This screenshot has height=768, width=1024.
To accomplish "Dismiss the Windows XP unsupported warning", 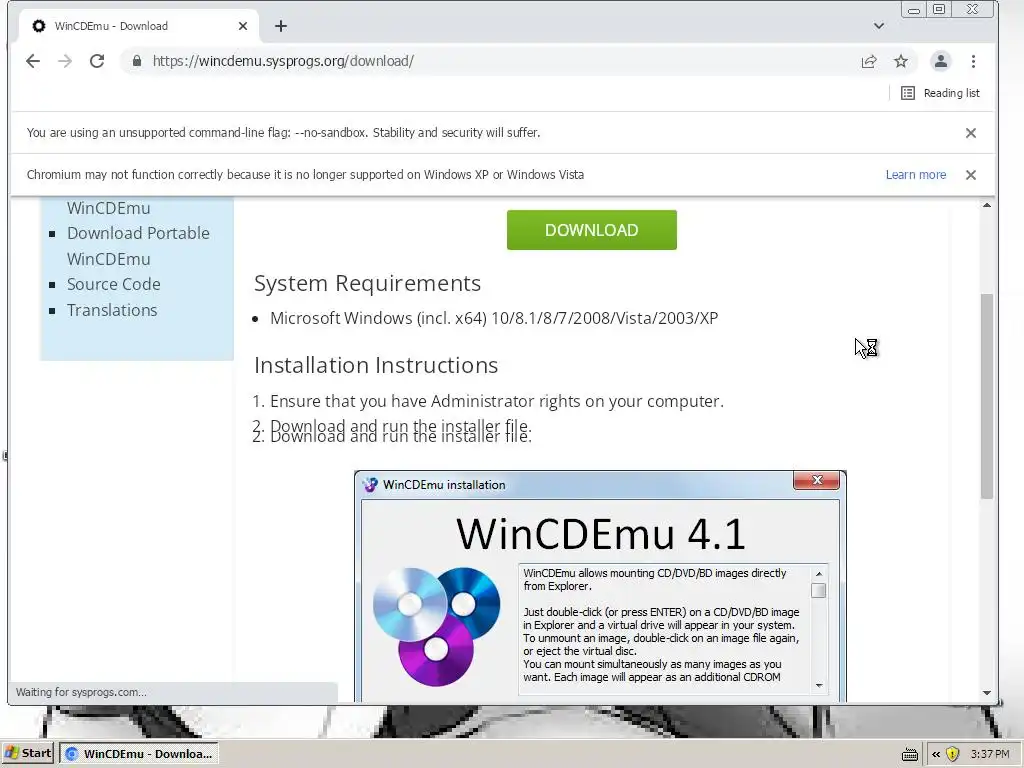I will (x=971, y=175).
